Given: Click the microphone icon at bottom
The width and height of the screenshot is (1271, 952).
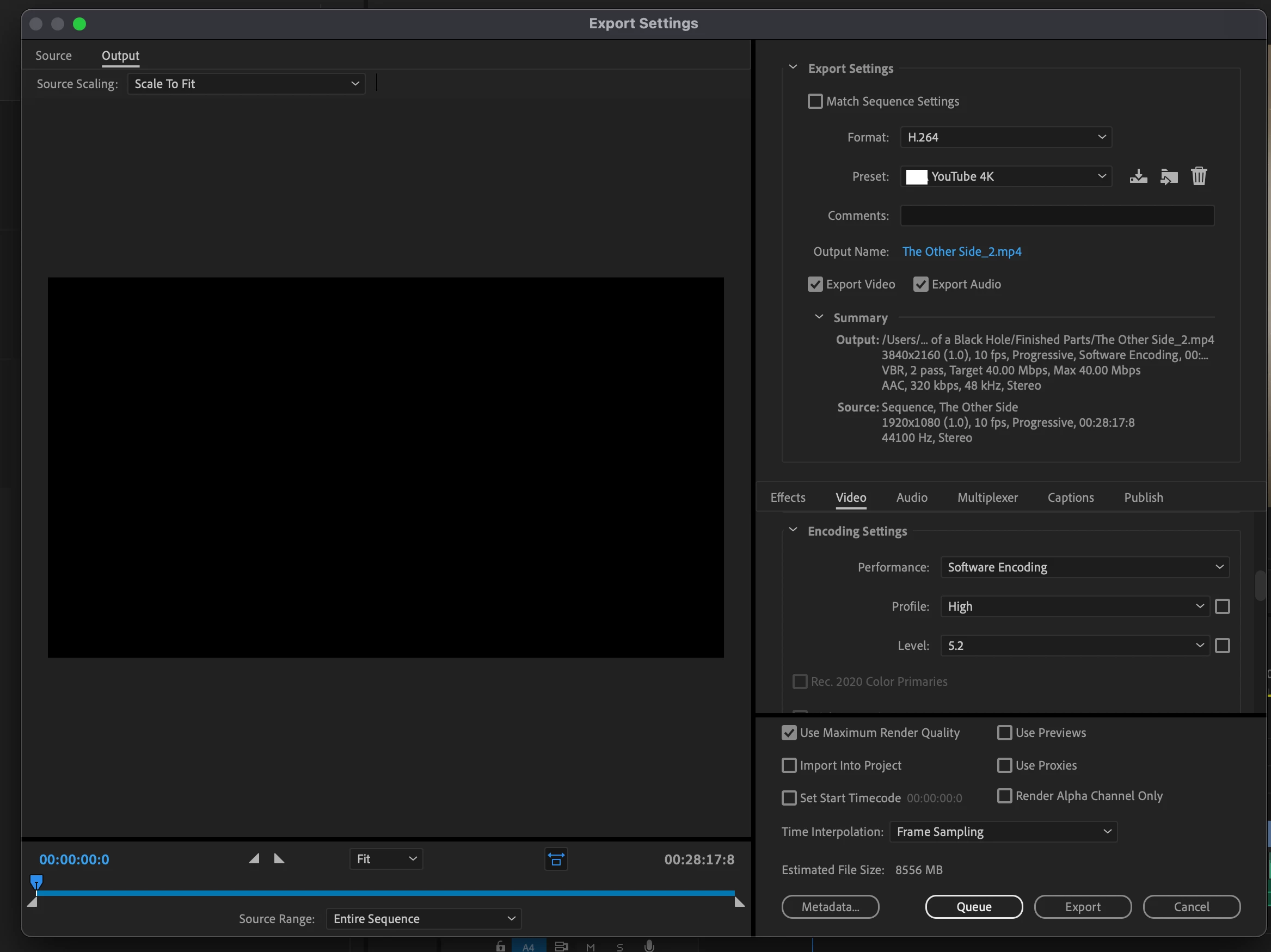Looking at the screenshot, I should 649,945.
